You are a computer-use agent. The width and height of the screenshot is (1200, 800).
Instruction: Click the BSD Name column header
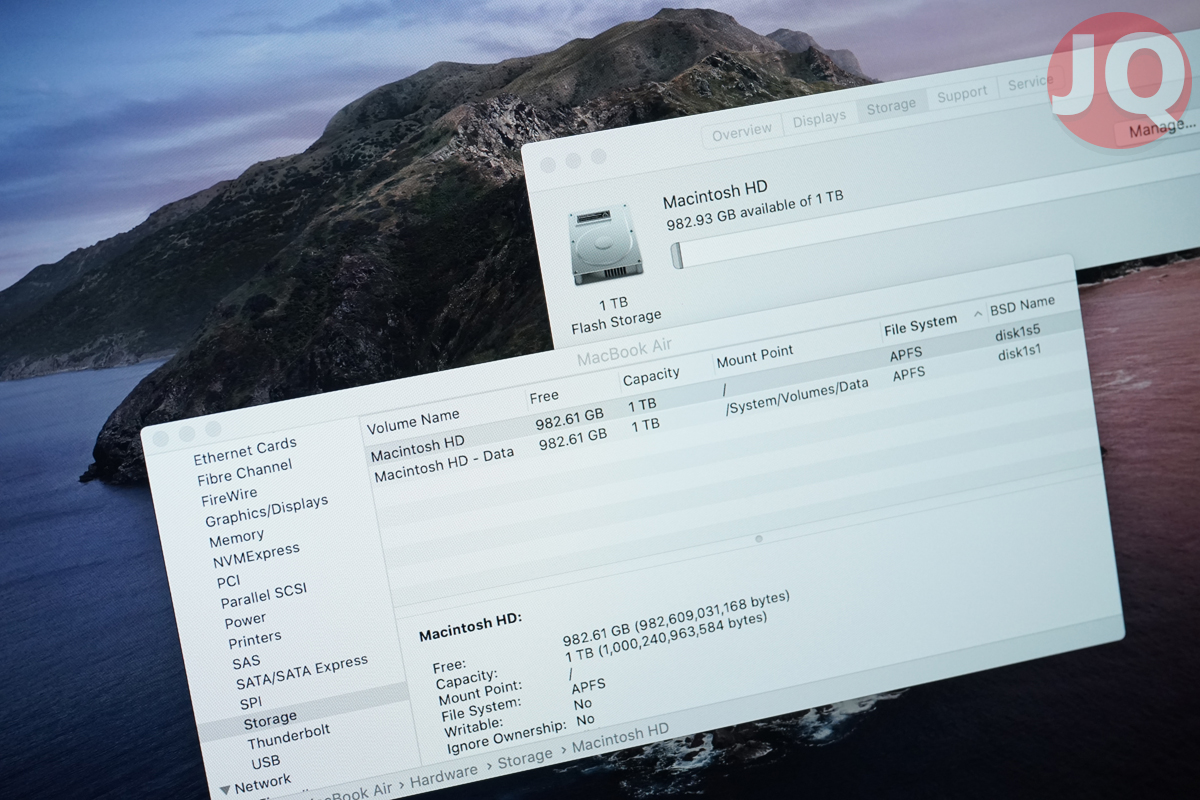(x=1022, y=305)
